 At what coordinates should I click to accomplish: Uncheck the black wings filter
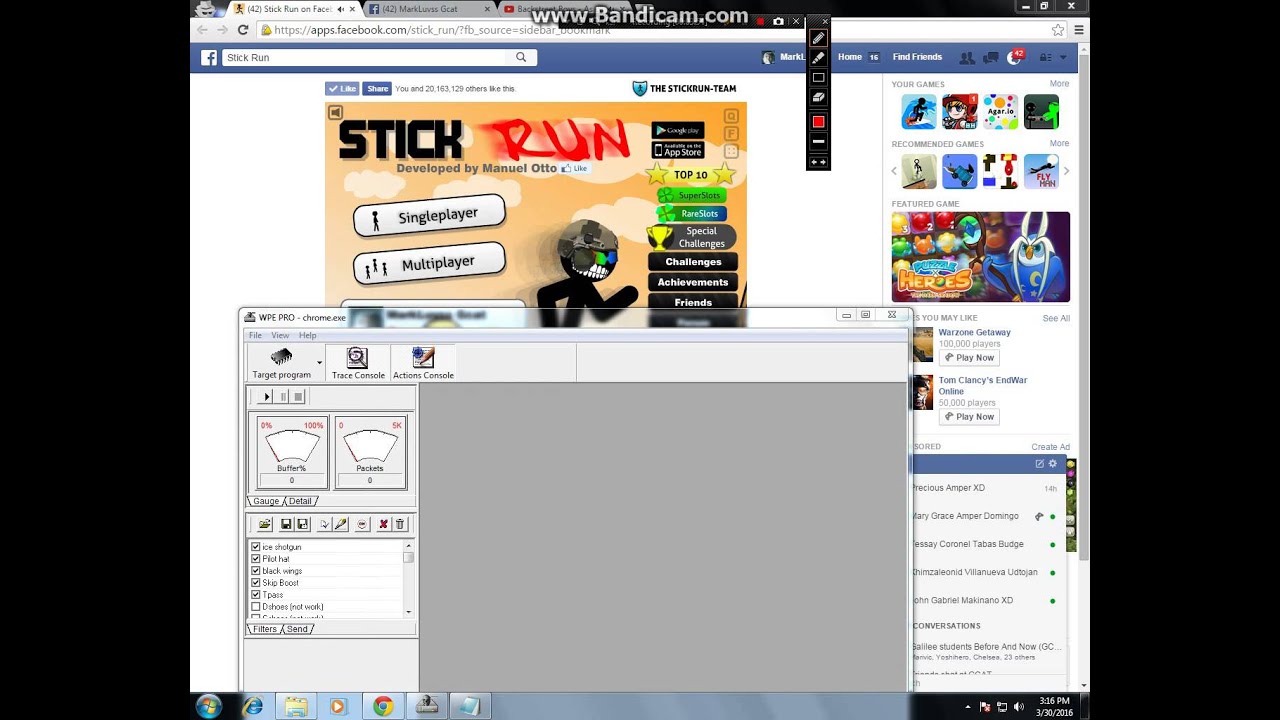click(x=256, y=571)
